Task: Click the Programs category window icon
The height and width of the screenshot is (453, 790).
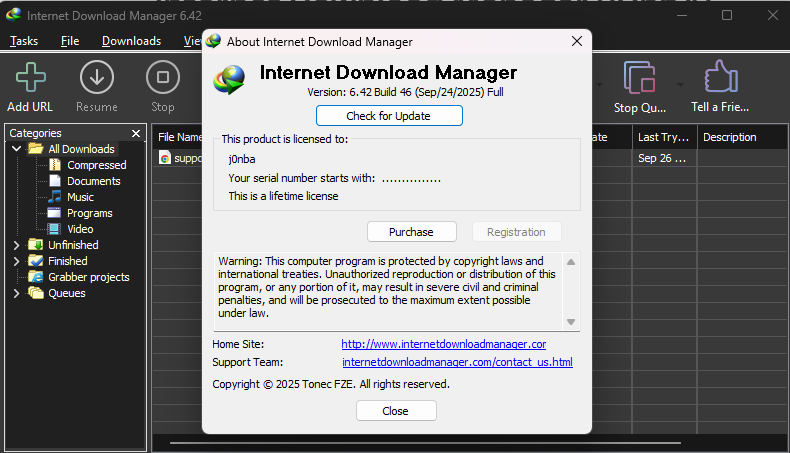Action: point(54,213)
